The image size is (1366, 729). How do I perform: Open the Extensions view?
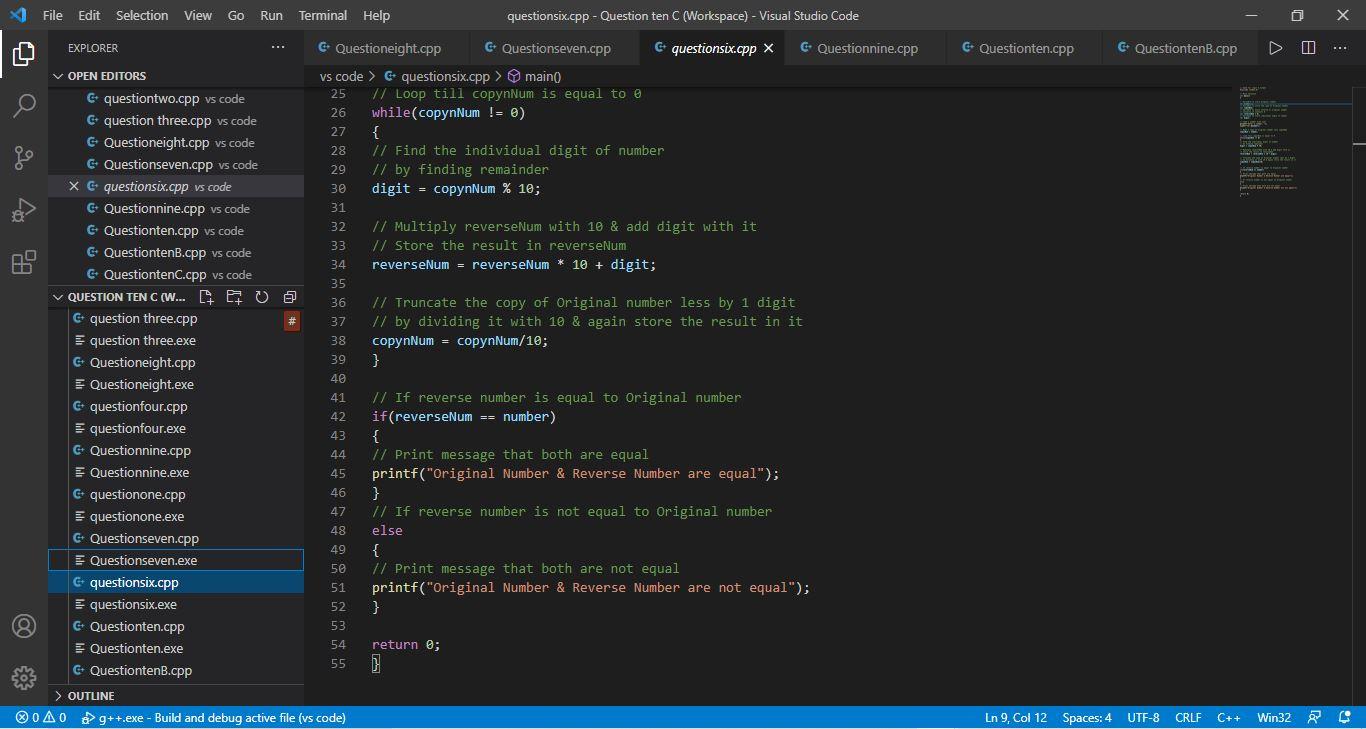[24, 262]
